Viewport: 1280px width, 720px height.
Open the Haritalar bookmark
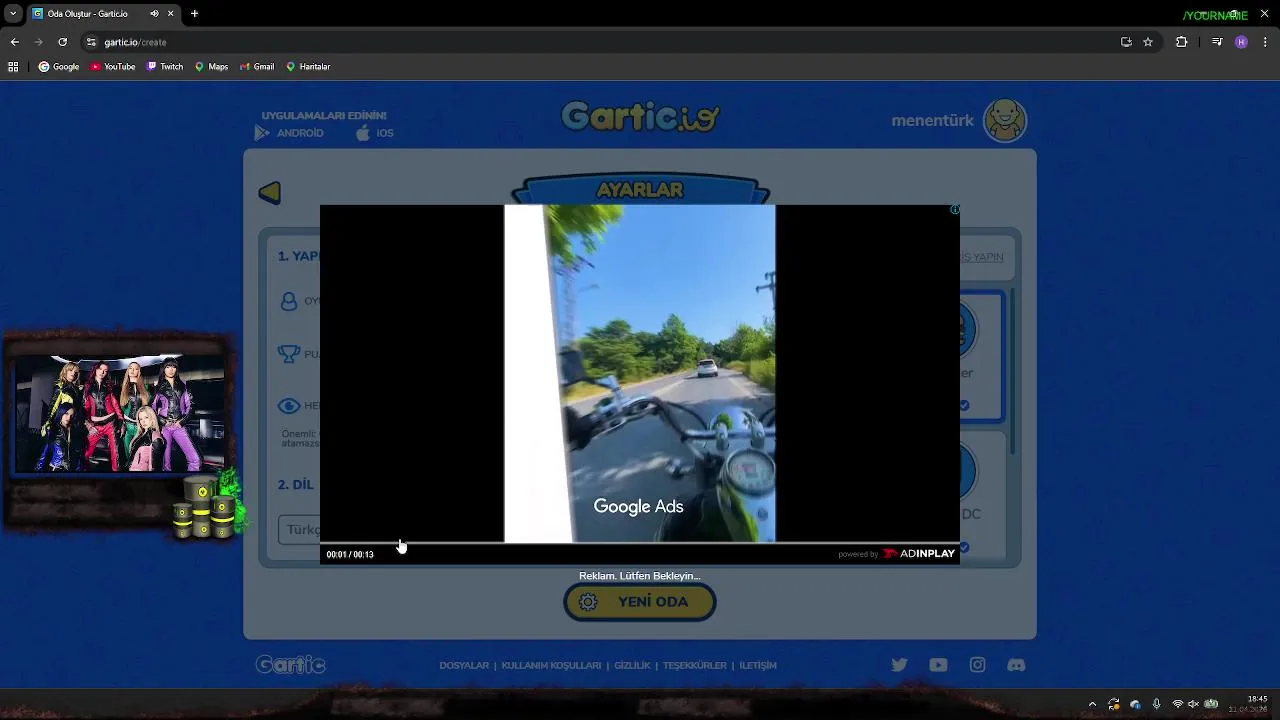[308, 67]
